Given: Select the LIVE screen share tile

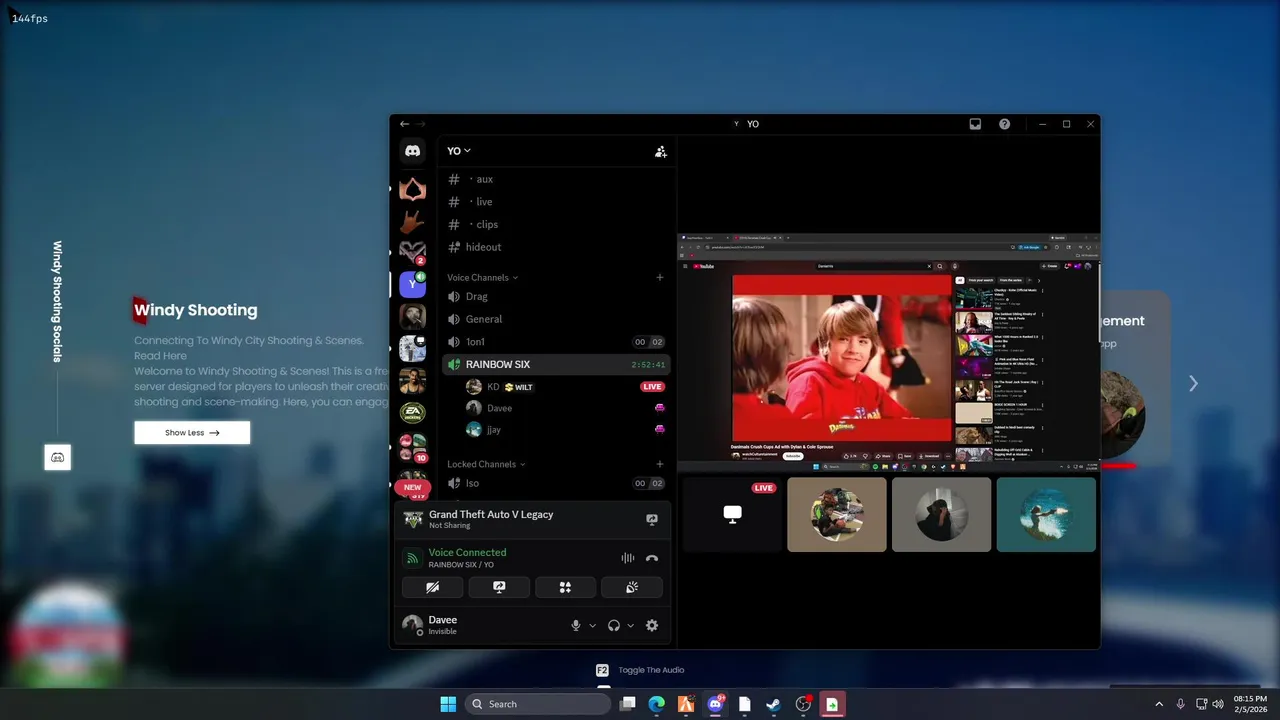Looking at the screenshot, I should coord(732,514).
